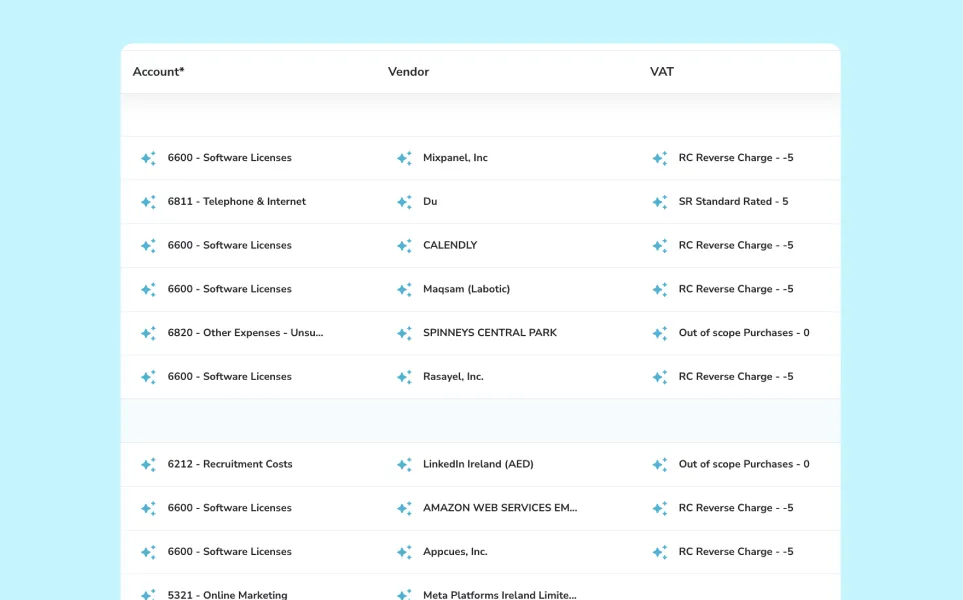The image size is (963, 600).
Task: Open account '6212 - Recruitment Costs'
Action: click(230, 464)
